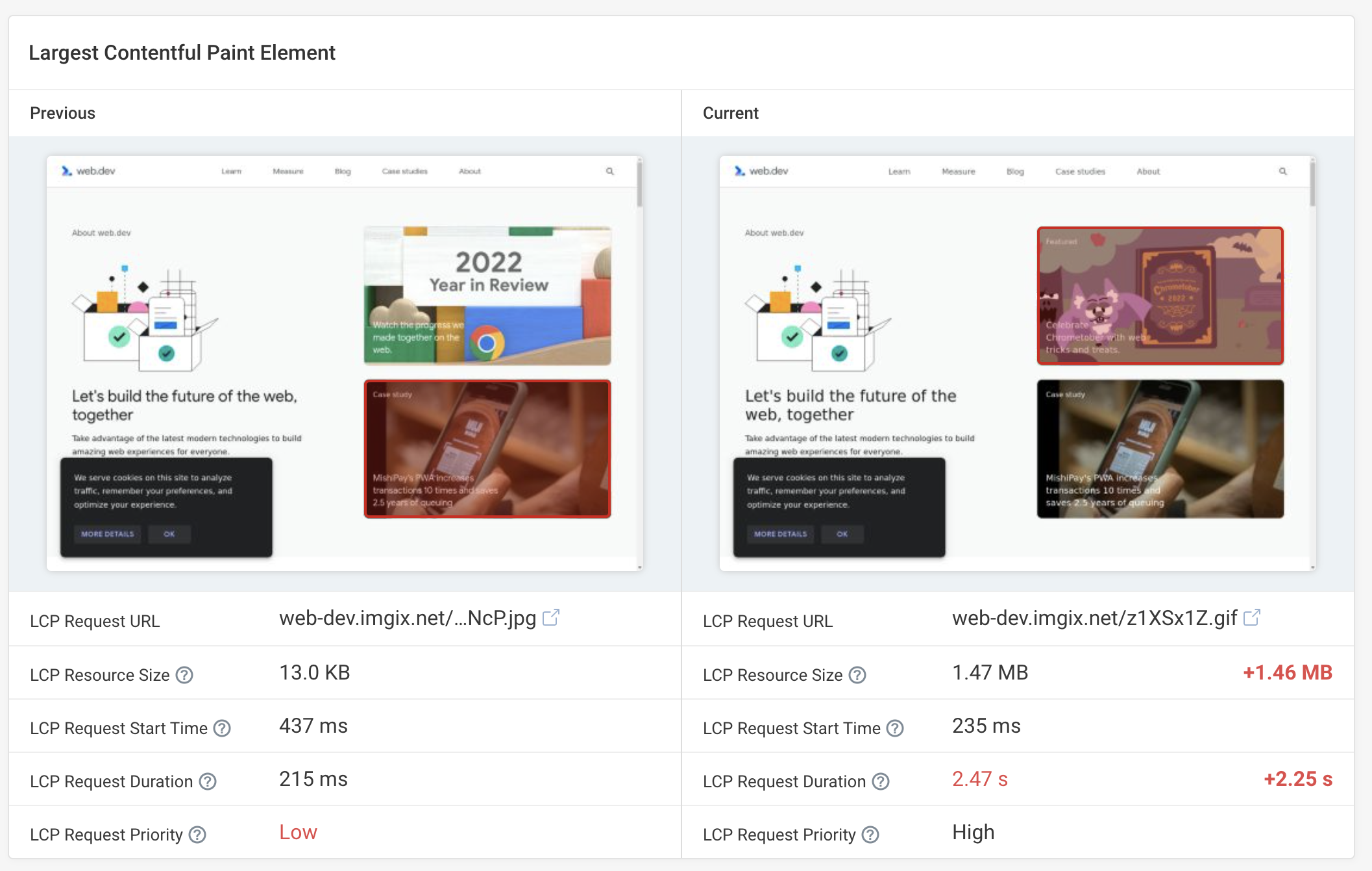Click help icon for Previous LCP Resource Size

click(x=185, y=675)
